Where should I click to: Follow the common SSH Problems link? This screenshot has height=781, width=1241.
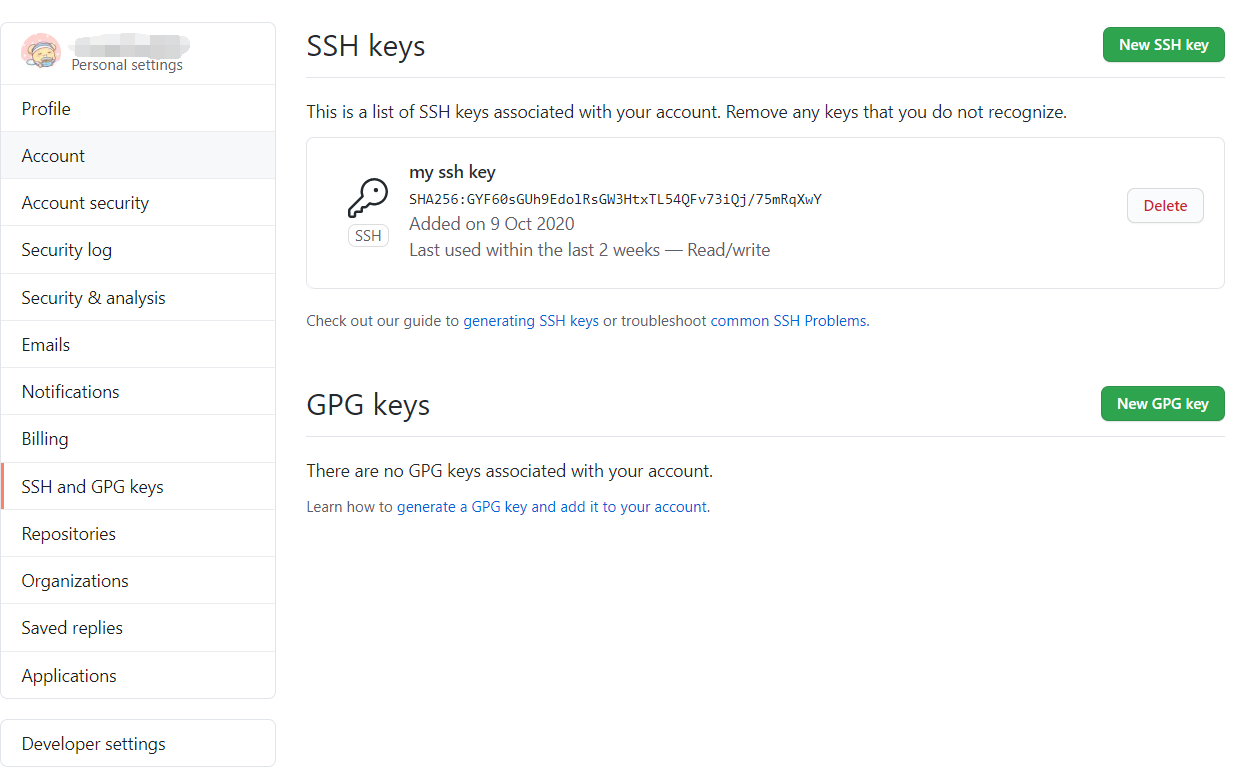click(x=789, y=322)
